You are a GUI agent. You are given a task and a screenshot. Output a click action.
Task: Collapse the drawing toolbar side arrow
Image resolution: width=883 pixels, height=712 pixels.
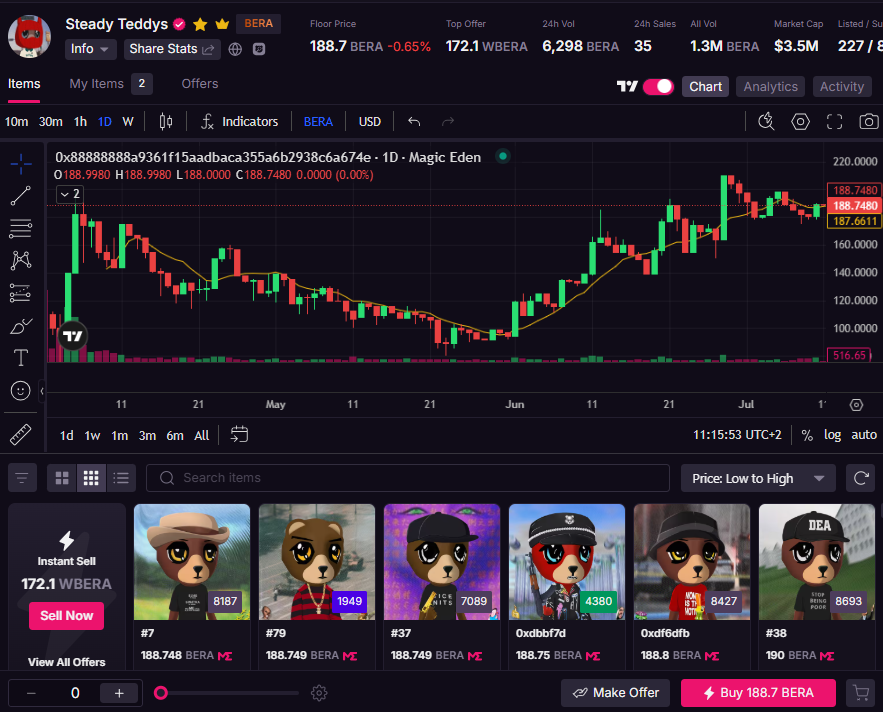[x=42, y=391]
